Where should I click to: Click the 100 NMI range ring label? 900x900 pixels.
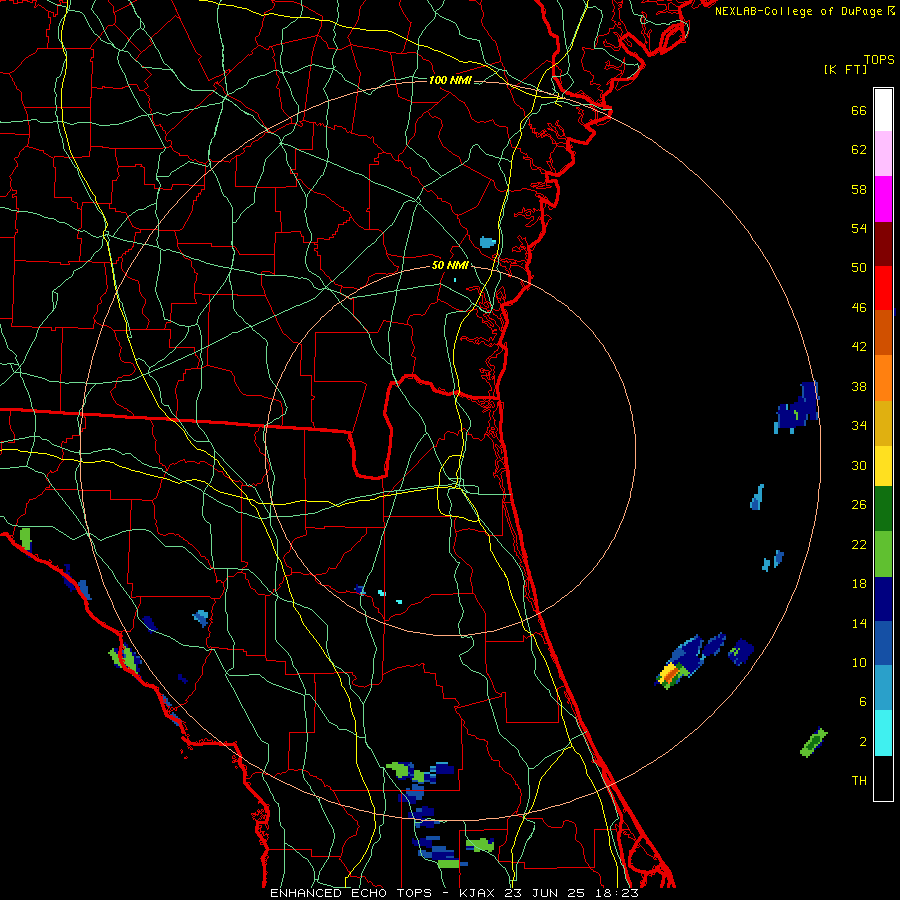pyautogui.click(x=450, y=80)
